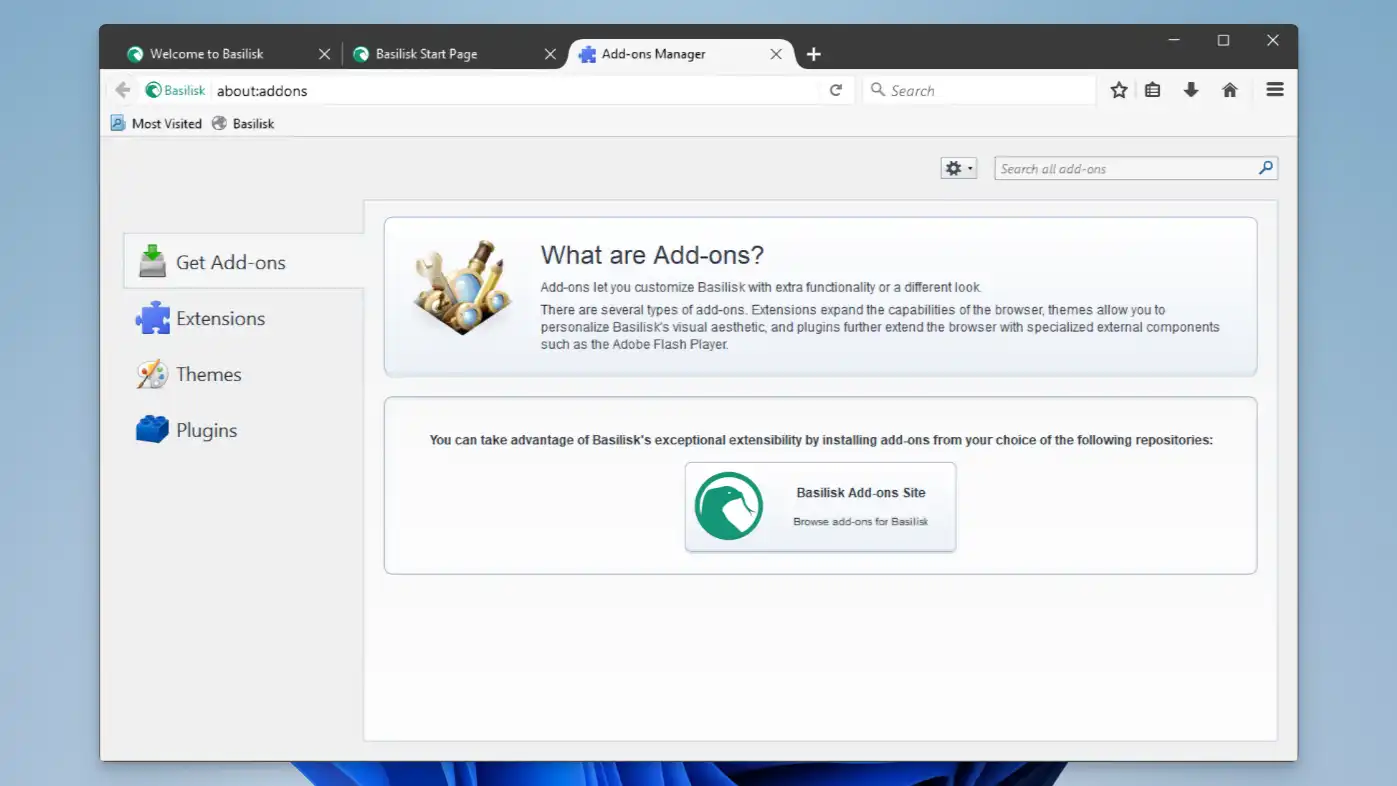Open the Basilisk bookmarks menu item
Viewport: 1397px width, 786px height.
click(243, 123)
